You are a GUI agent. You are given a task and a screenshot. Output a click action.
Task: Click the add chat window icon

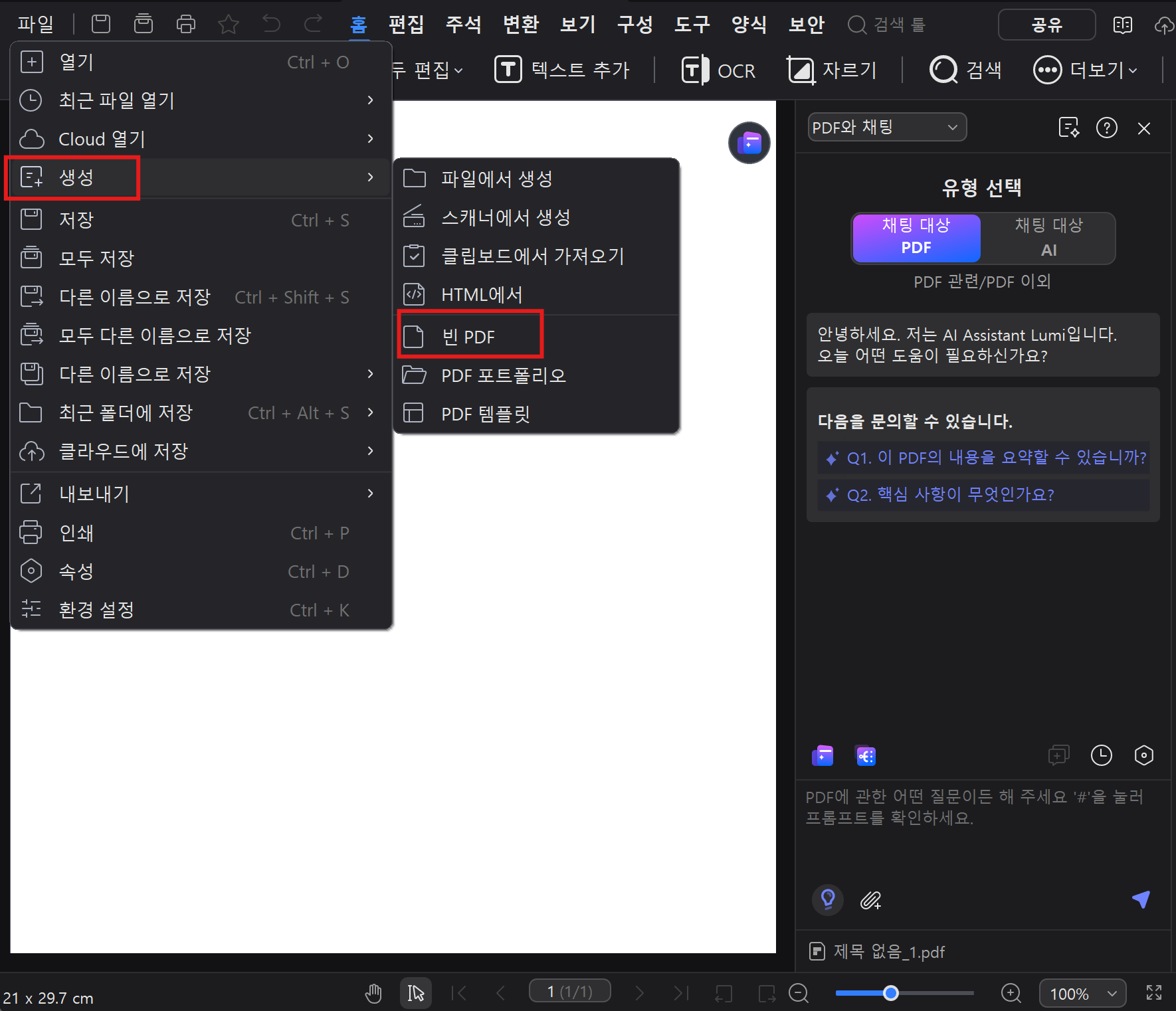pyautogui.click(x=1058, y=755)
